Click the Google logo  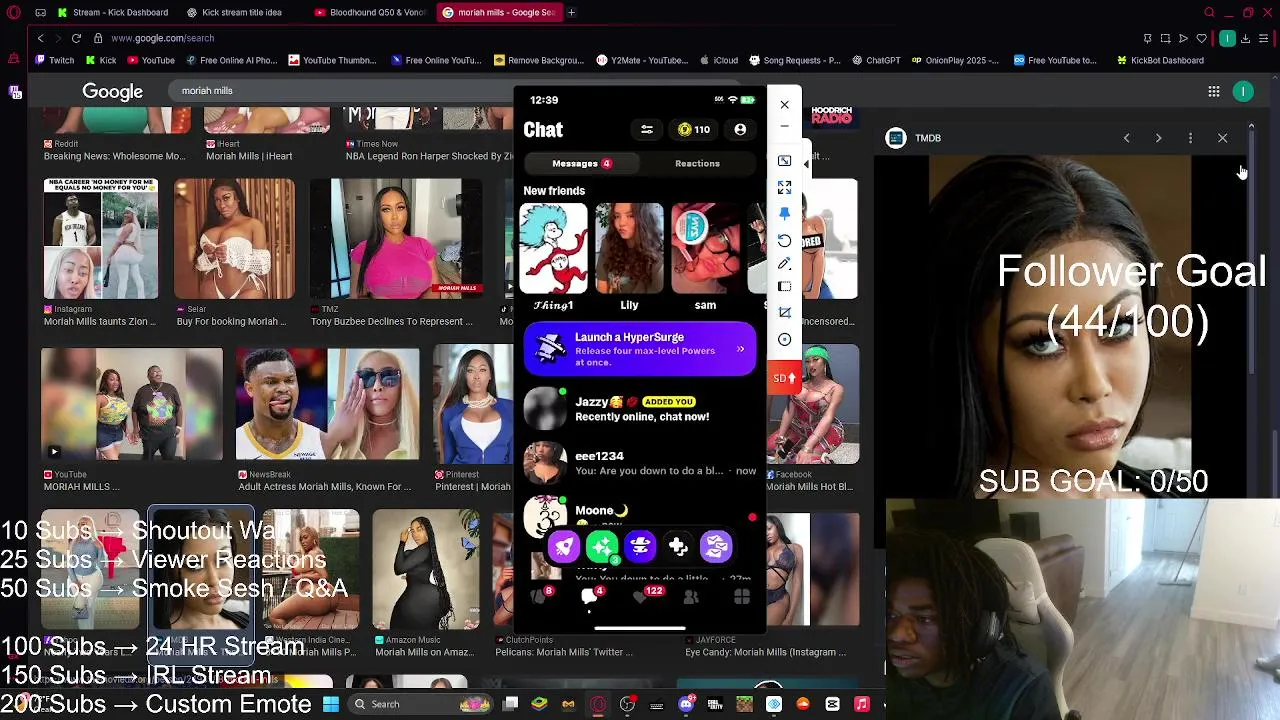pyautogui.click(x=112, y=91)
